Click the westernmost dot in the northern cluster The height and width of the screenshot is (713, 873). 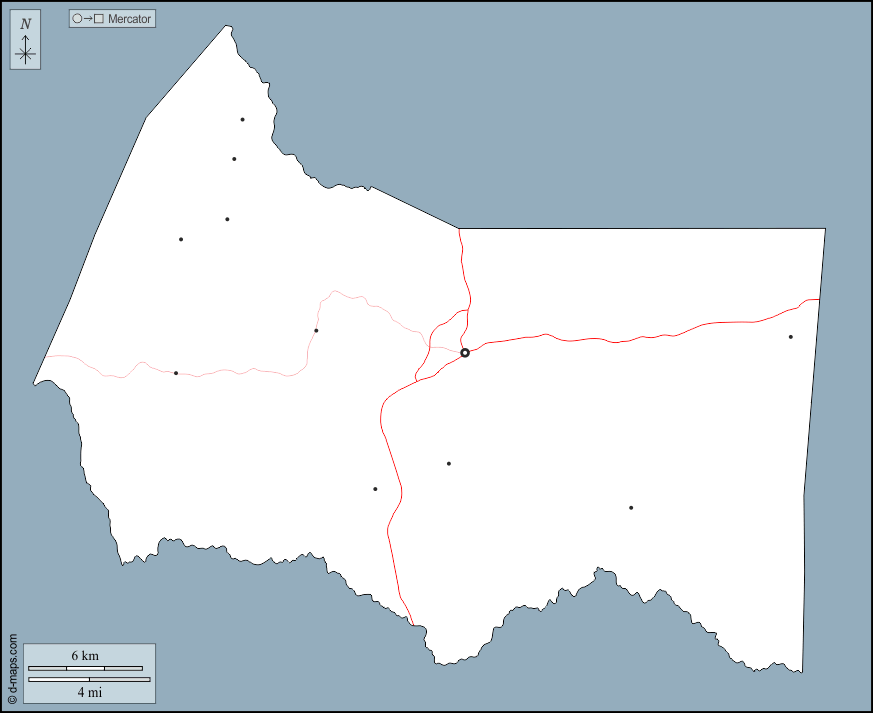181,239
